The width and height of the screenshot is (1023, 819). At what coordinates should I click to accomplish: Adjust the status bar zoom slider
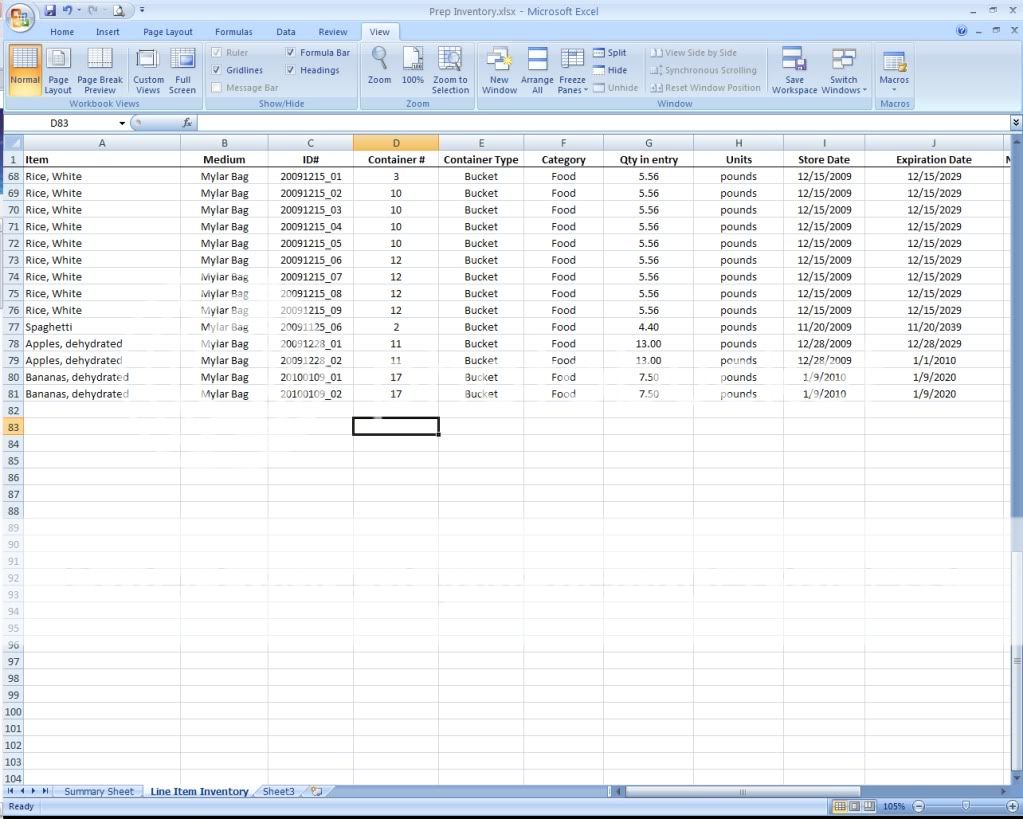(x=966, y=807)
